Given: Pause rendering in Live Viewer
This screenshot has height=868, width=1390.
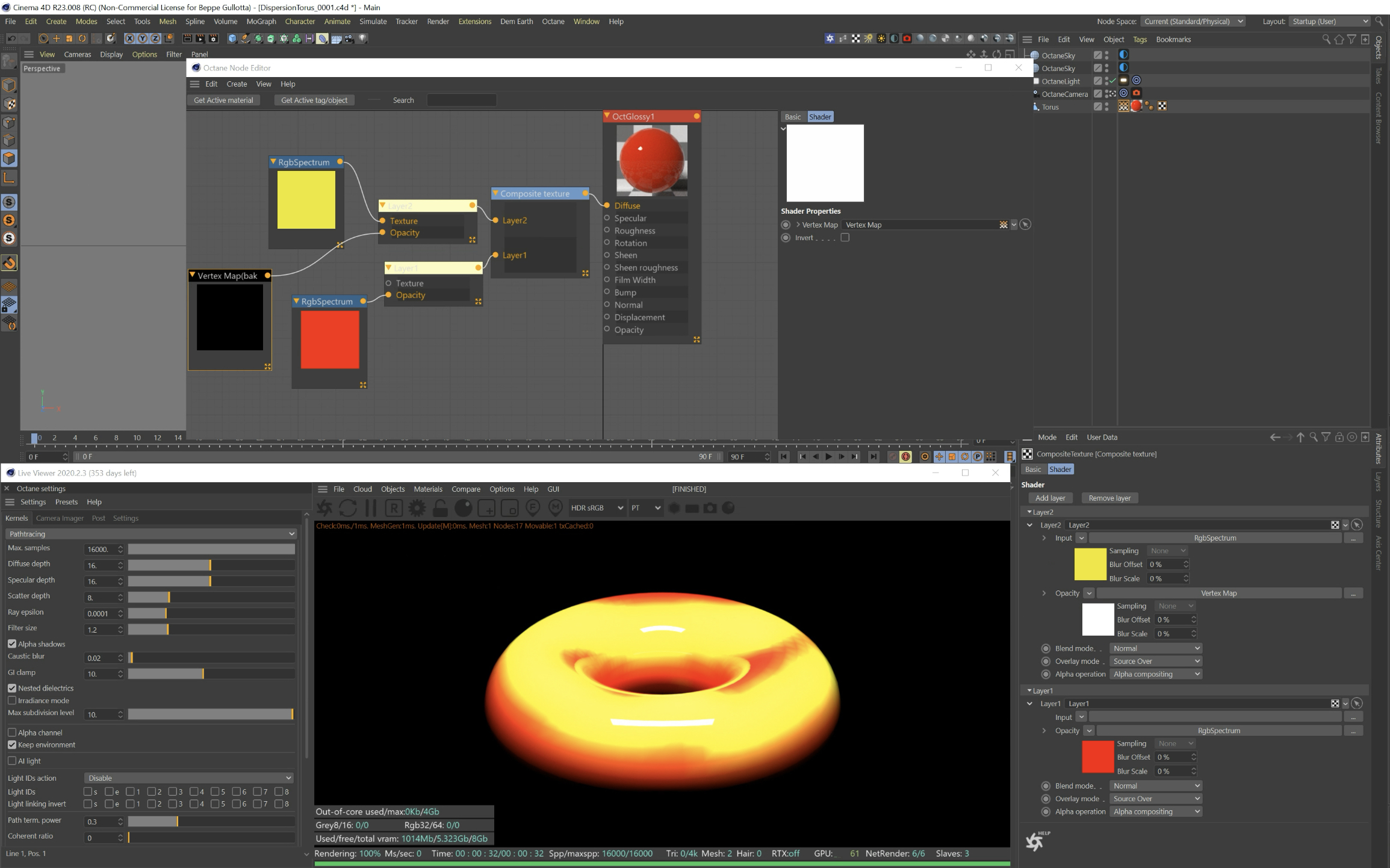Looking at the screenshot, I should click(371, 508).
